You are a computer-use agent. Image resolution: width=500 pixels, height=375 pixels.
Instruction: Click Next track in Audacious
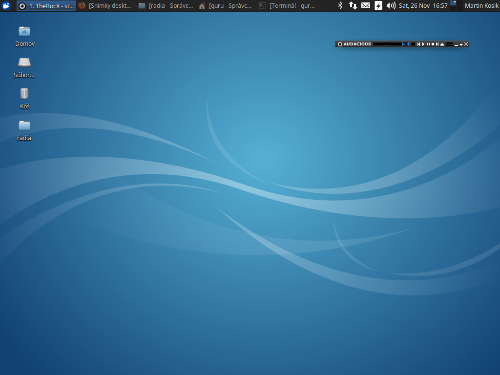point(437,44)
